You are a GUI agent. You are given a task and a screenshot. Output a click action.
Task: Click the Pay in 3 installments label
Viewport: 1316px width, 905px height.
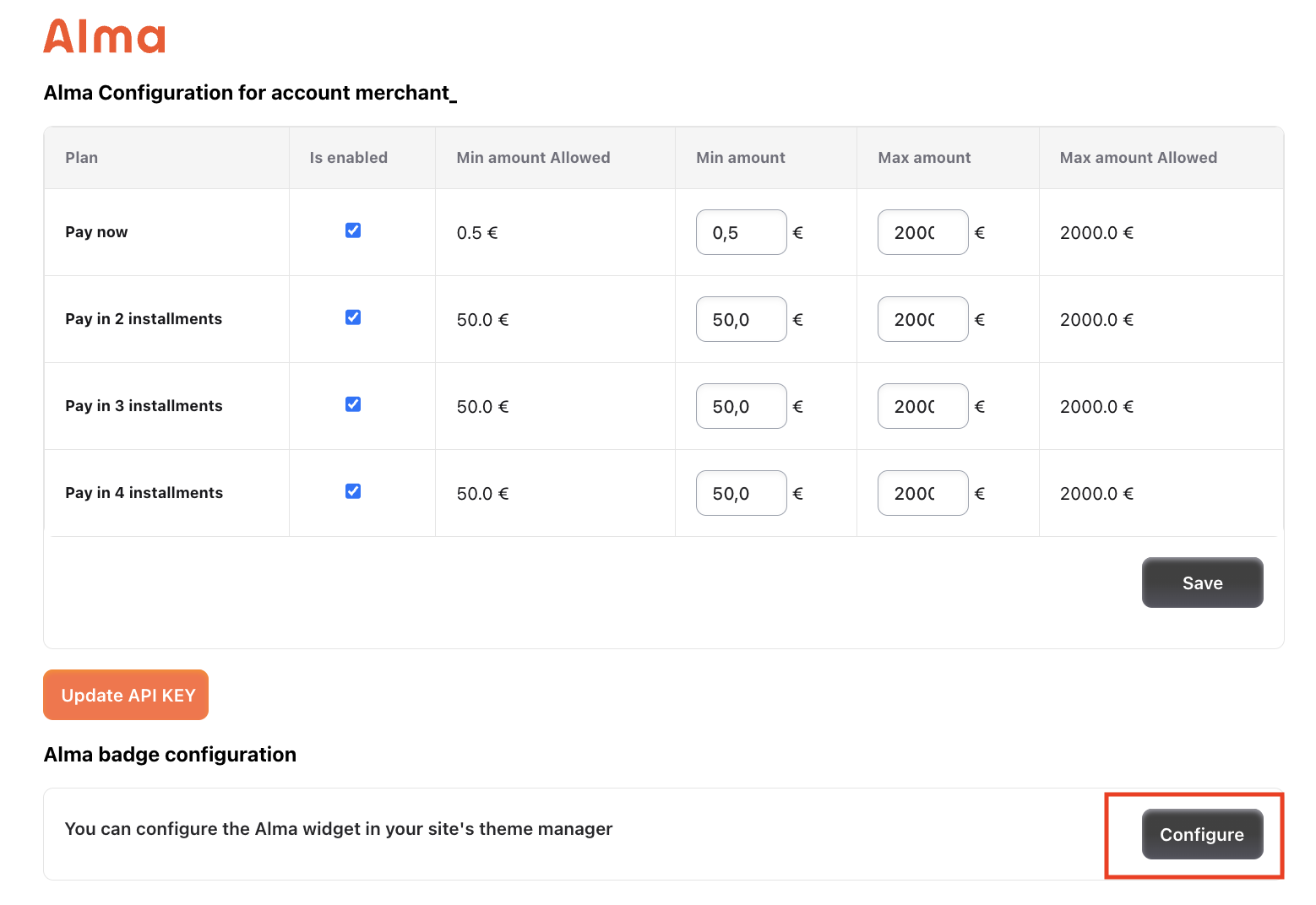click(144, 406)
